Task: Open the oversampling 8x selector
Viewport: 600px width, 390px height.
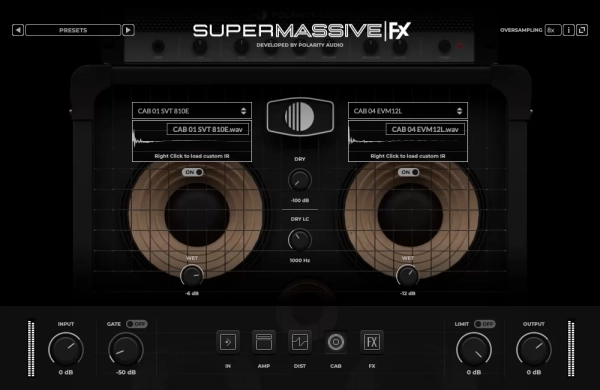Action: click(x=553, y=30)
